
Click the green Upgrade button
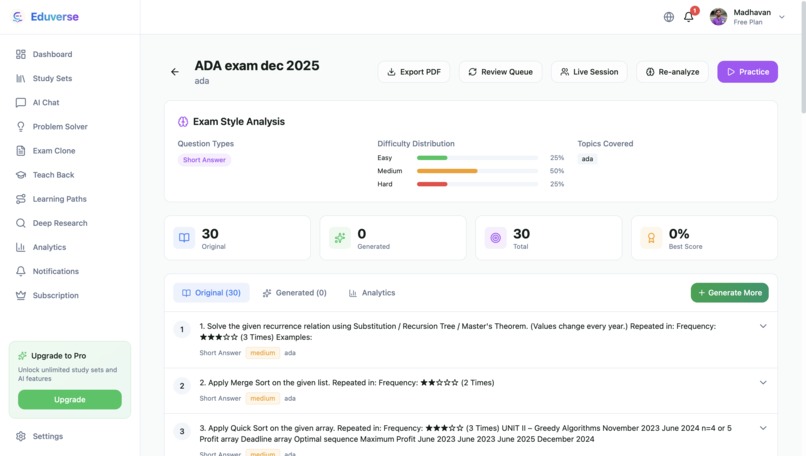70,399
